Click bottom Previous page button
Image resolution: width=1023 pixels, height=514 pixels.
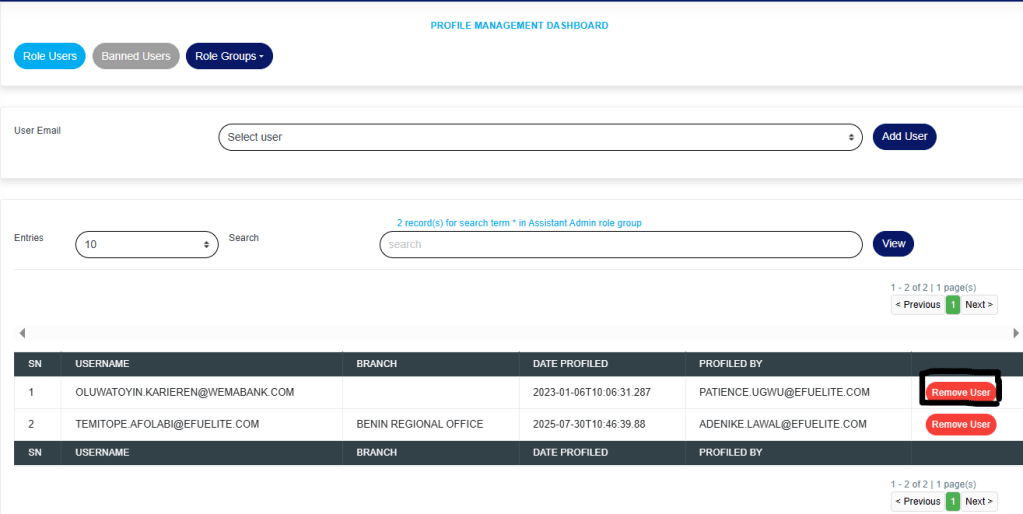[917, 501]
